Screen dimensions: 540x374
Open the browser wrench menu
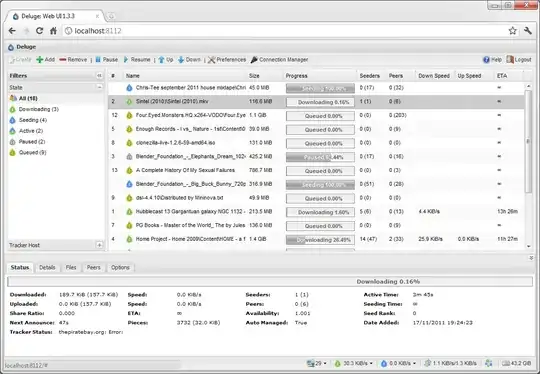[528, 31]
